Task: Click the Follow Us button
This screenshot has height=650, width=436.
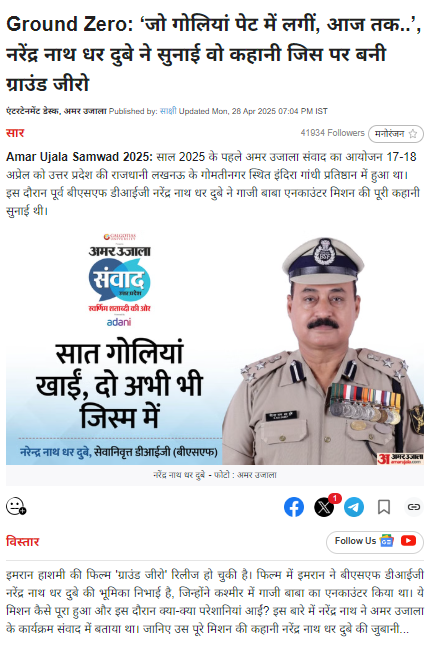Action: point(375,542)
